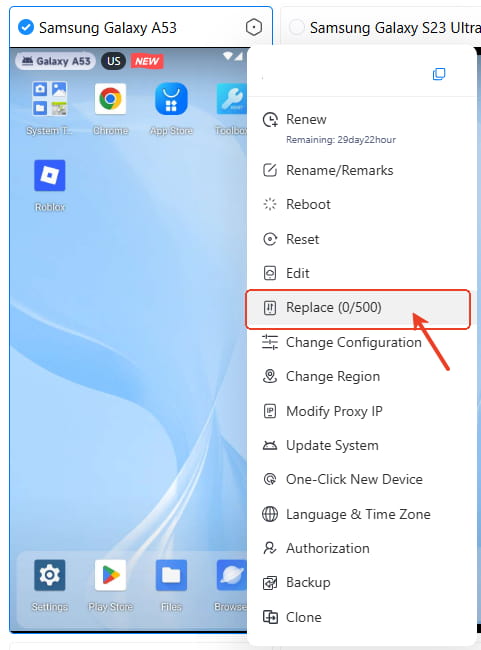481x650 pixels.
Task: Open the Chrome app on Galaxy A53
Action: coord(110,99)
